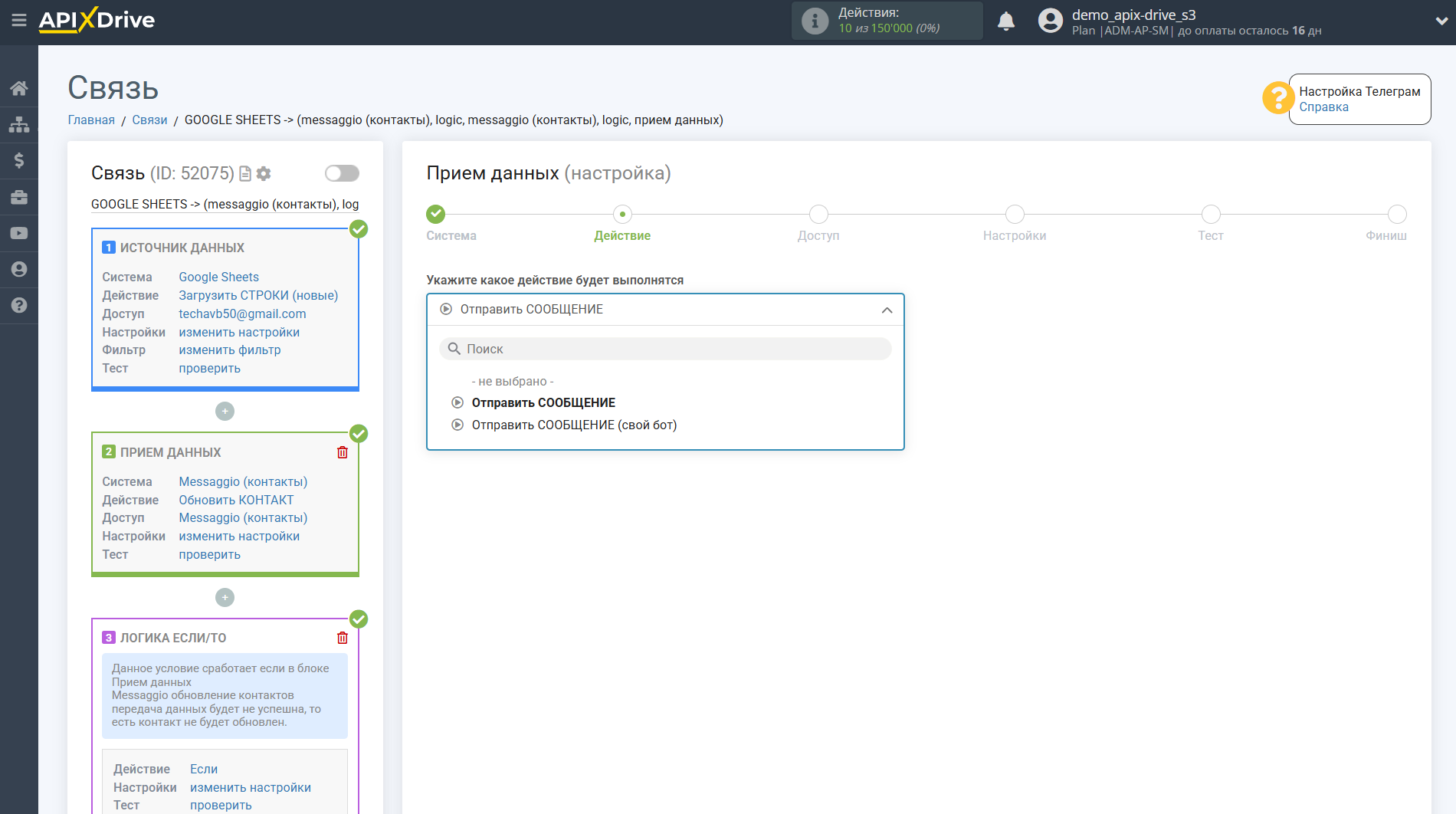Open the hamburger menu in top bar
This screenshot has width=1456, height=814.
(x=19, y=21)
